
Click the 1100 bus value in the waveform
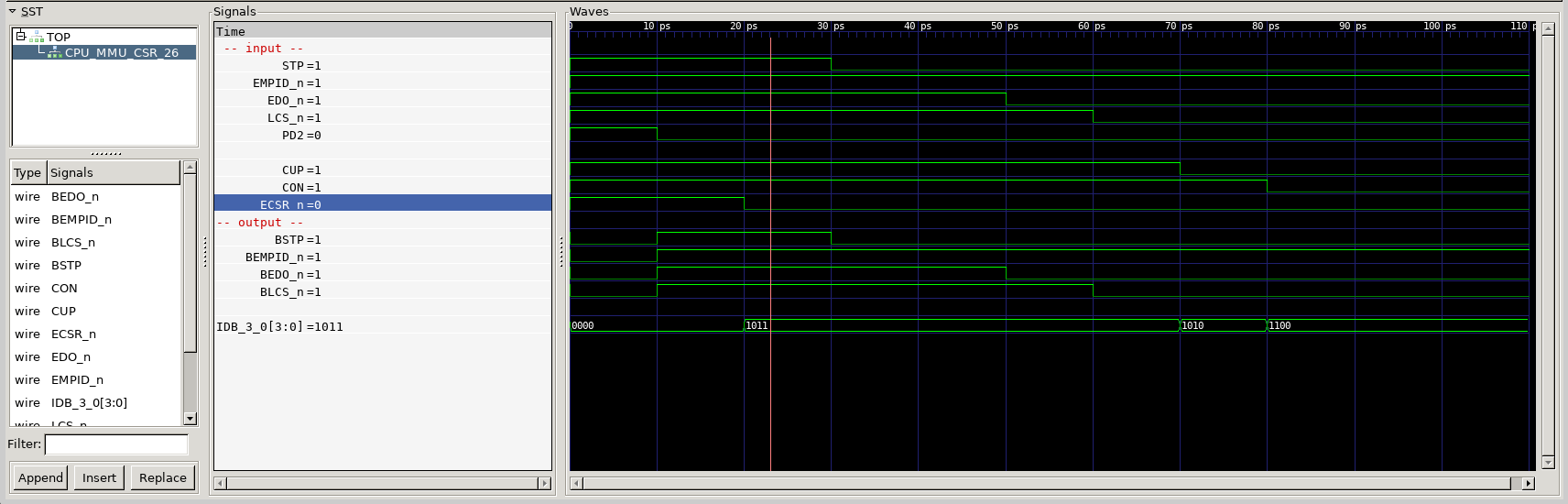coord(1279,326)
